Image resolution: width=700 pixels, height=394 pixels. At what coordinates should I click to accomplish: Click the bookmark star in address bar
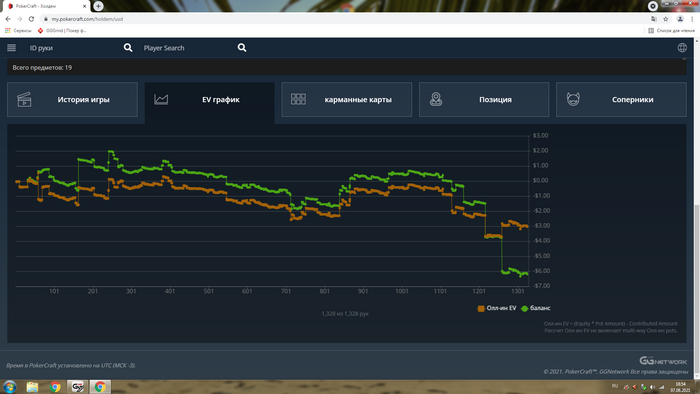[x=666, y=19]
